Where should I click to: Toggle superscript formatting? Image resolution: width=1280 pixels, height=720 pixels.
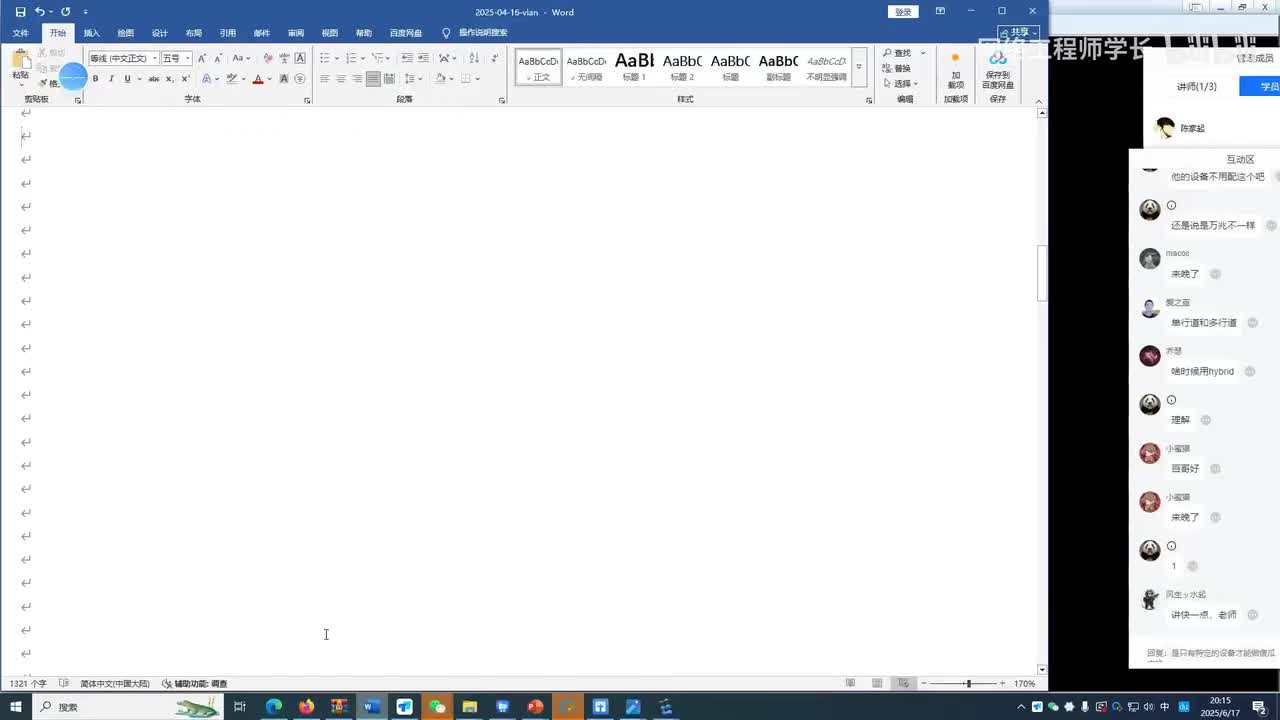coord(185,79)
